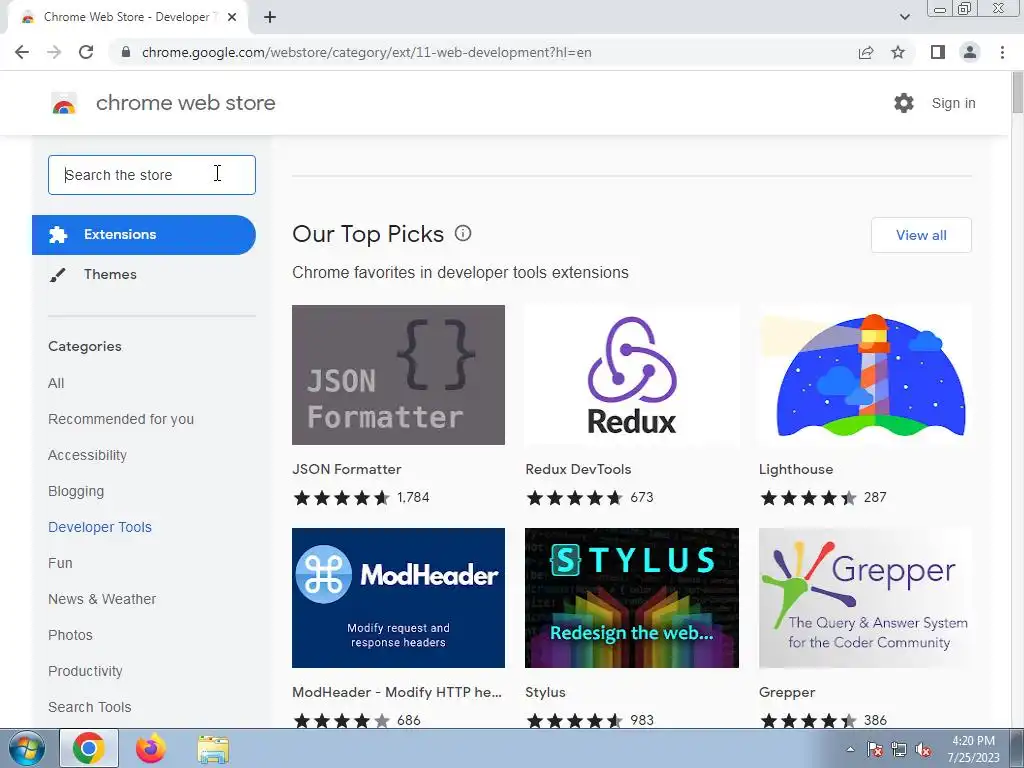Open the Grepper extension thumbnail
Screen dimensions: 1024x768
tap(865, 598)
